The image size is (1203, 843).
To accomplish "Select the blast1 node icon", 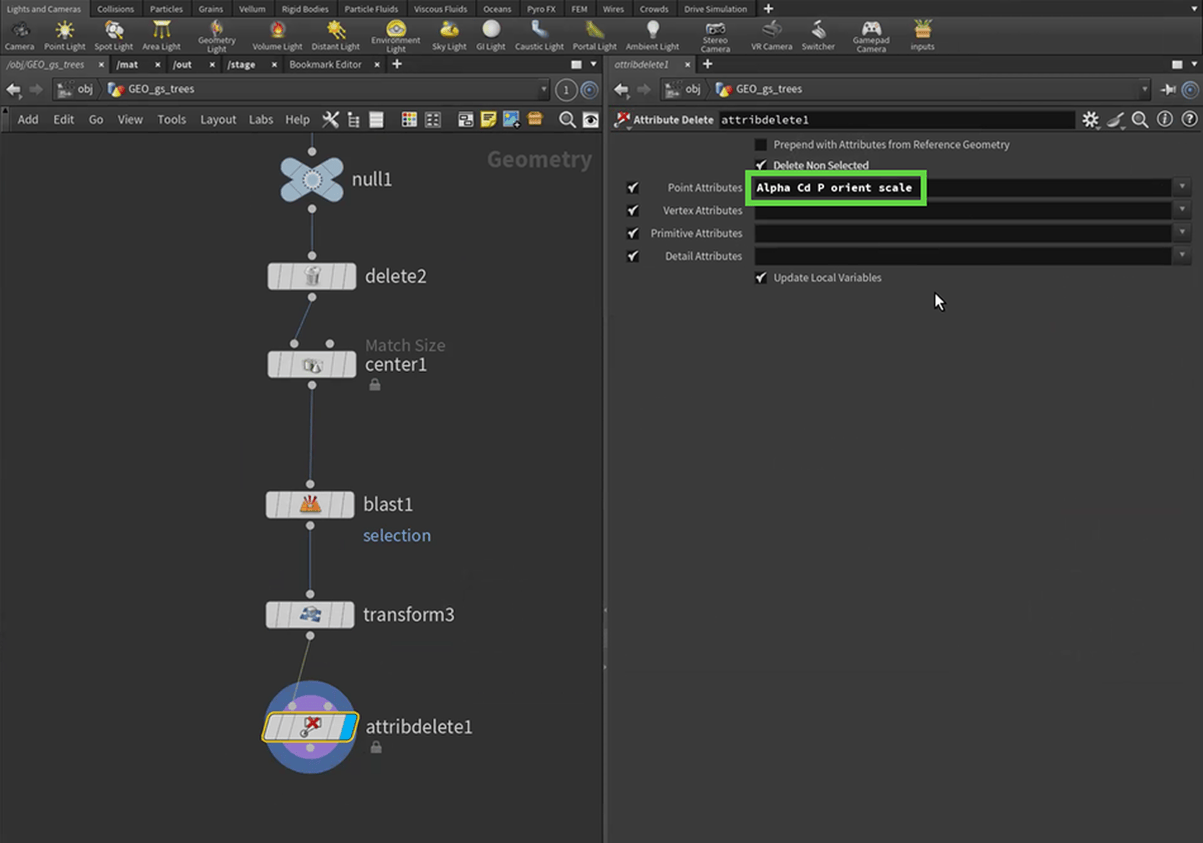I will click(x=311, y=504).
